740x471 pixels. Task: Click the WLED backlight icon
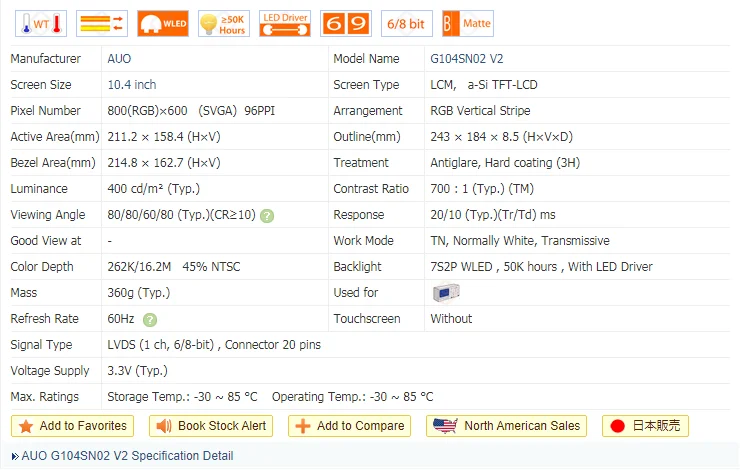[163, 24]
